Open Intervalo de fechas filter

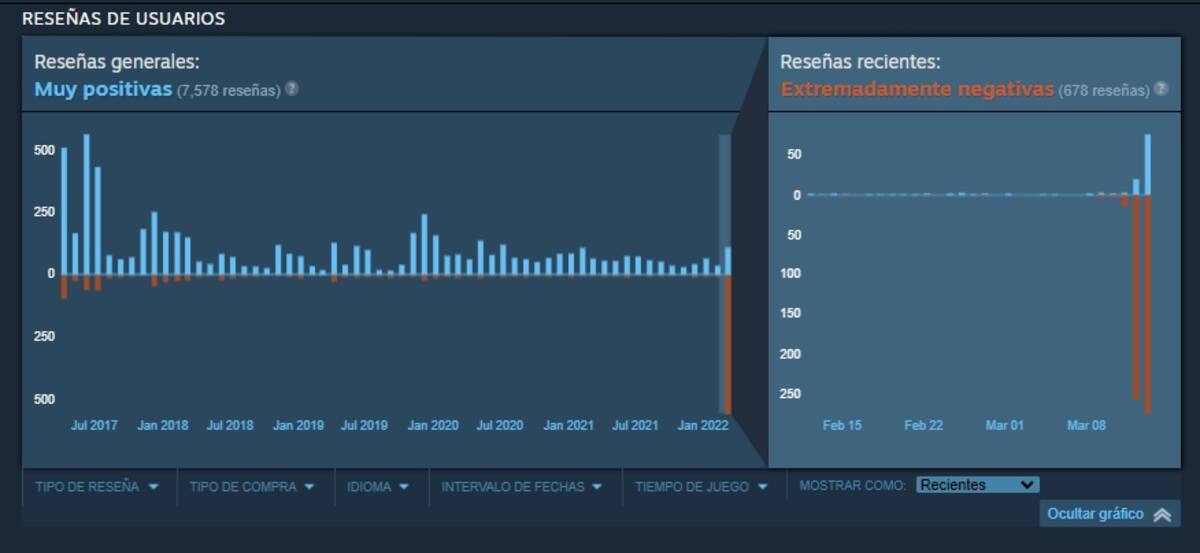pos(521,487)
